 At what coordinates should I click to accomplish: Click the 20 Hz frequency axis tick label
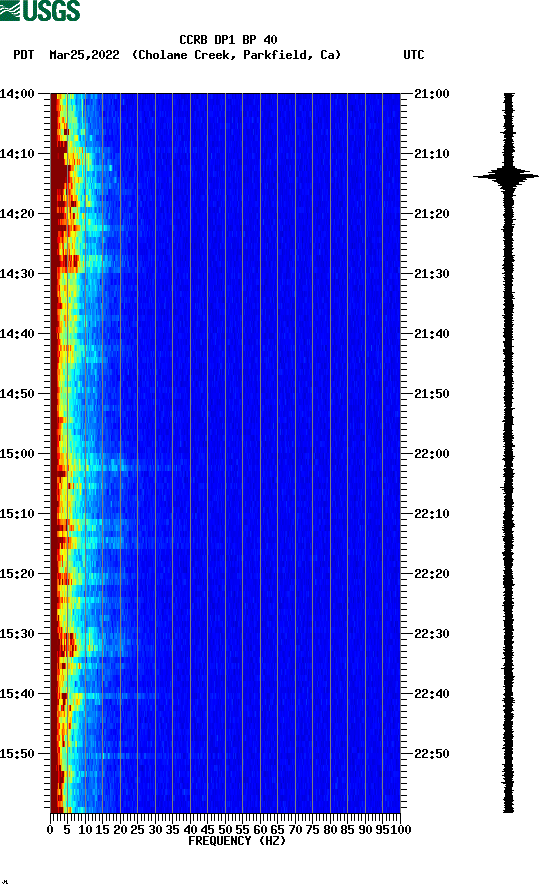tap(120, 830)
